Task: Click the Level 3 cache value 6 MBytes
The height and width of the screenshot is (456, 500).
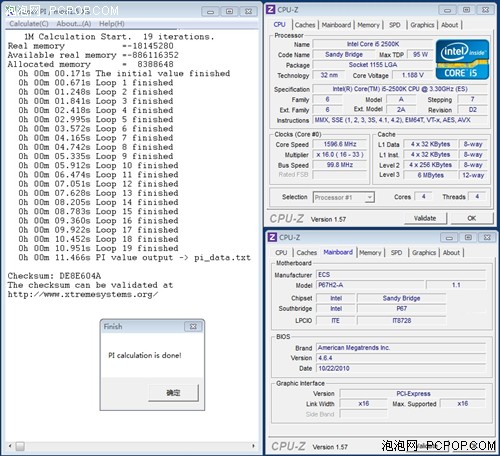Action: tap(430, 175)
